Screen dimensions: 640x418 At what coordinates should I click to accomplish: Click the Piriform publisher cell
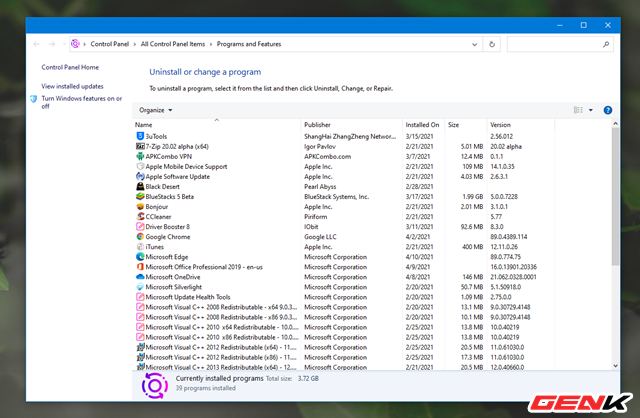coord(316,217)
